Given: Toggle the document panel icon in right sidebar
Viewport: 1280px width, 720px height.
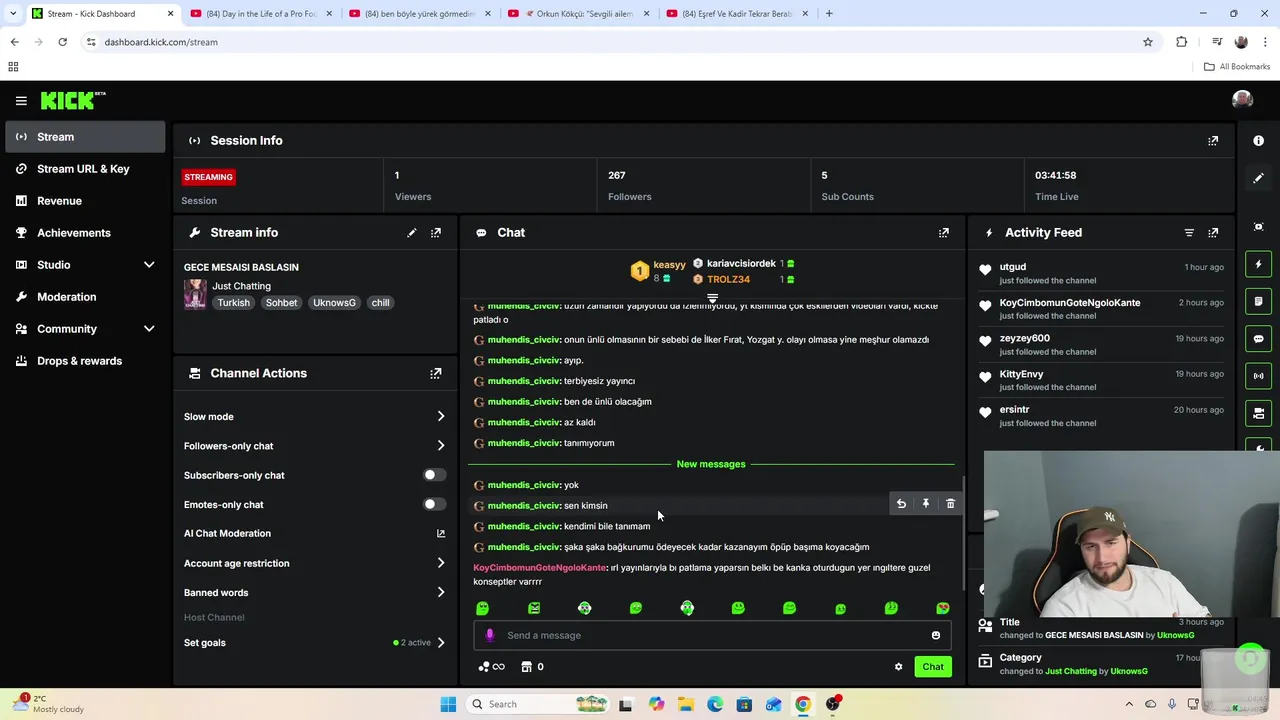Looking at the screenshot, I should point(1258,301).
